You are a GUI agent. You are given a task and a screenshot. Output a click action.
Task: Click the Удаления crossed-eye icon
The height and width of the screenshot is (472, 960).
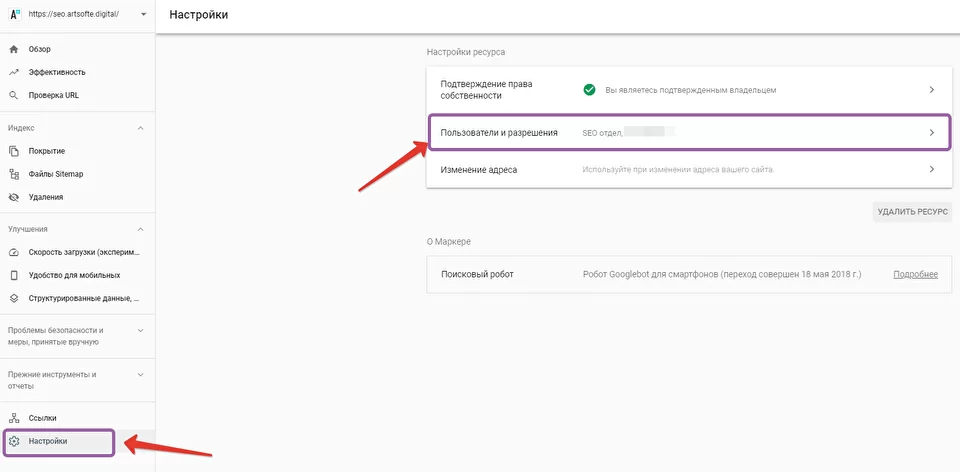tap(15, 197)
